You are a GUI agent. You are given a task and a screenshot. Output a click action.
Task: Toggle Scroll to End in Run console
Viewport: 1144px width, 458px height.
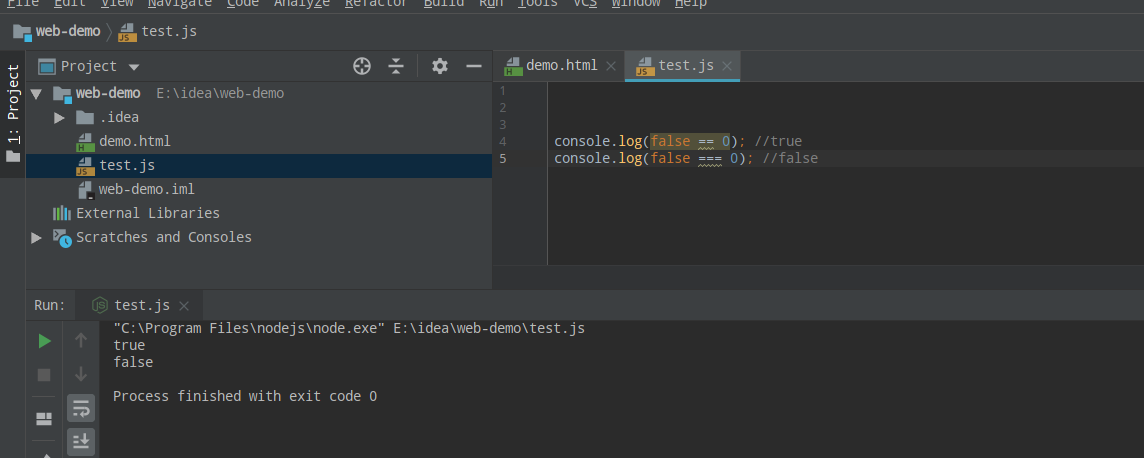point(81,441)
